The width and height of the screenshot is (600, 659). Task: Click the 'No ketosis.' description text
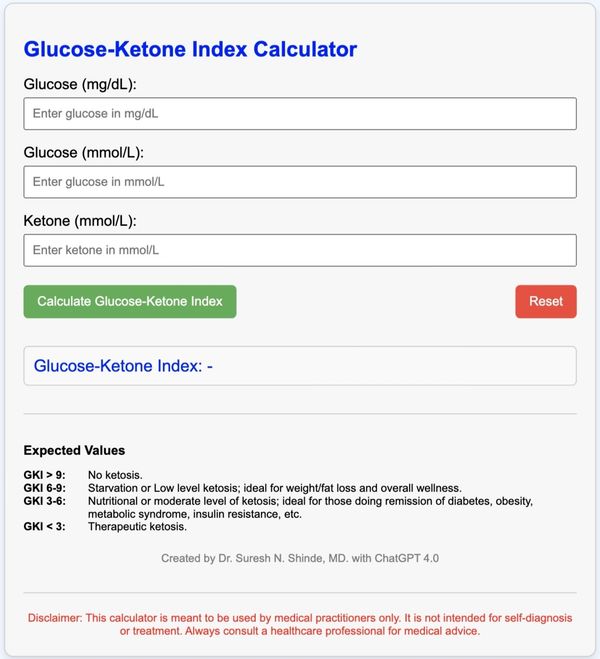pos(115,475)
